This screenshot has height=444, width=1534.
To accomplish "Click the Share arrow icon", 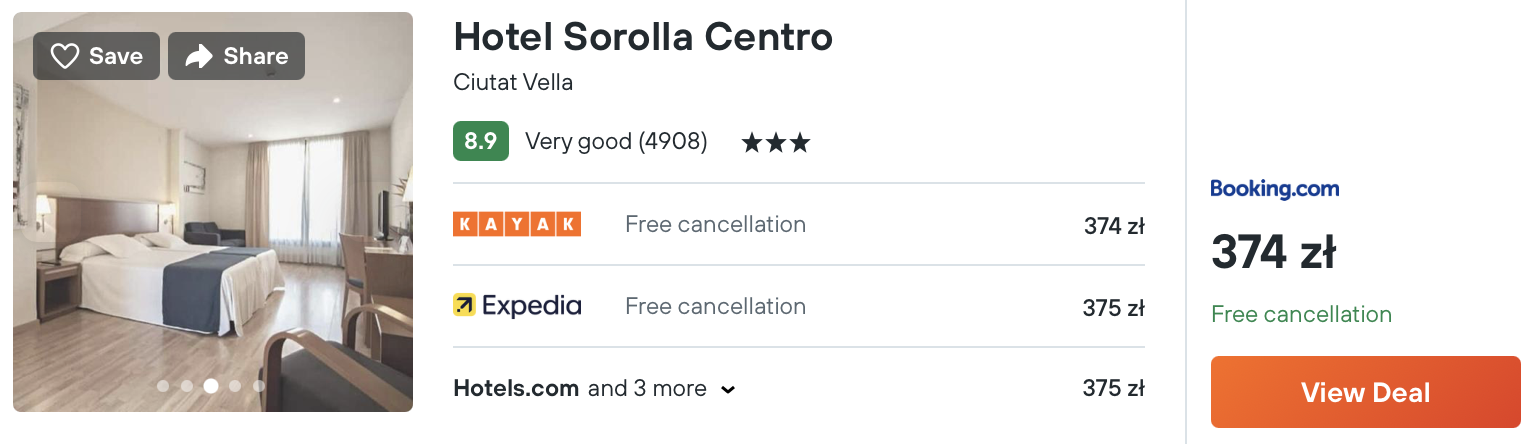I will [199, 57].
